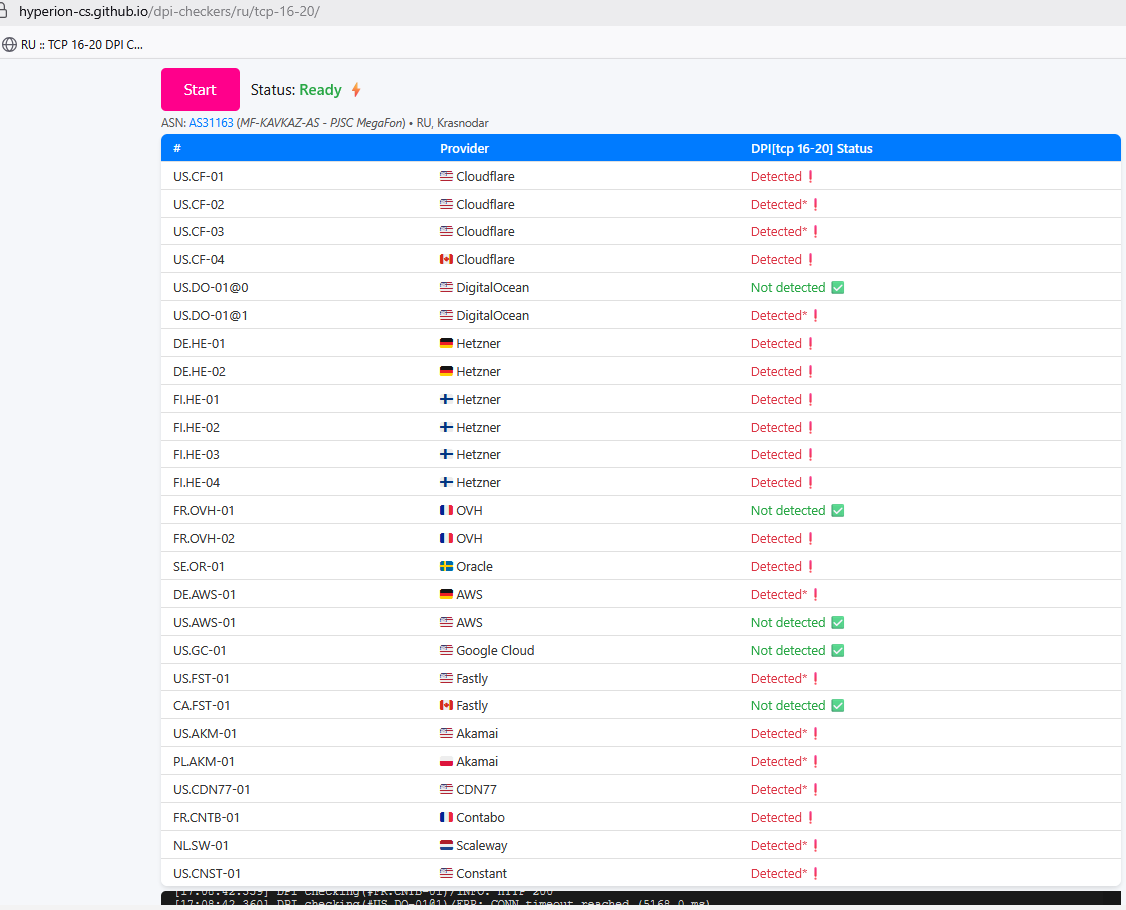This screenshot has width=1126, height=910.
Task: Click the Scaleway provider name
Action: (482, 845)
